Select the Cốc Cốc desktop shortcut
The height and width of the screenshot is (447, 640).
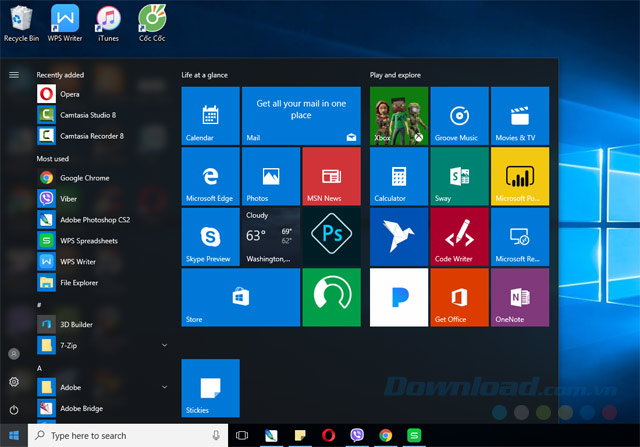point(152,23)
